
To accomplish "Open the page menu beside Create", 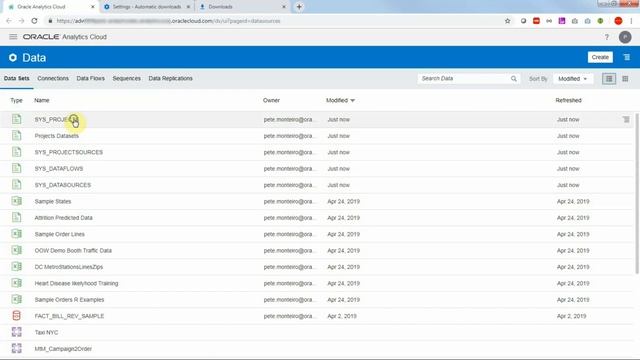I will coord(627,57).
